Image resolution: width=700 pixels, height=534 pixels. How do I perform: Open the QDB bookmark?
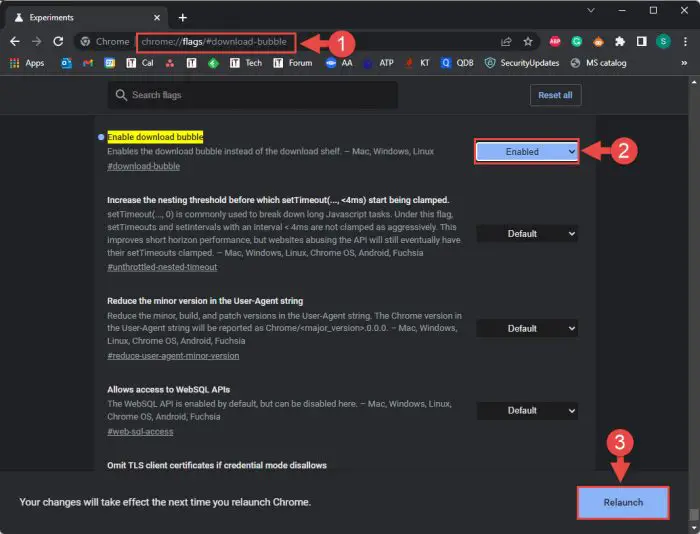[x=457, y=63]
